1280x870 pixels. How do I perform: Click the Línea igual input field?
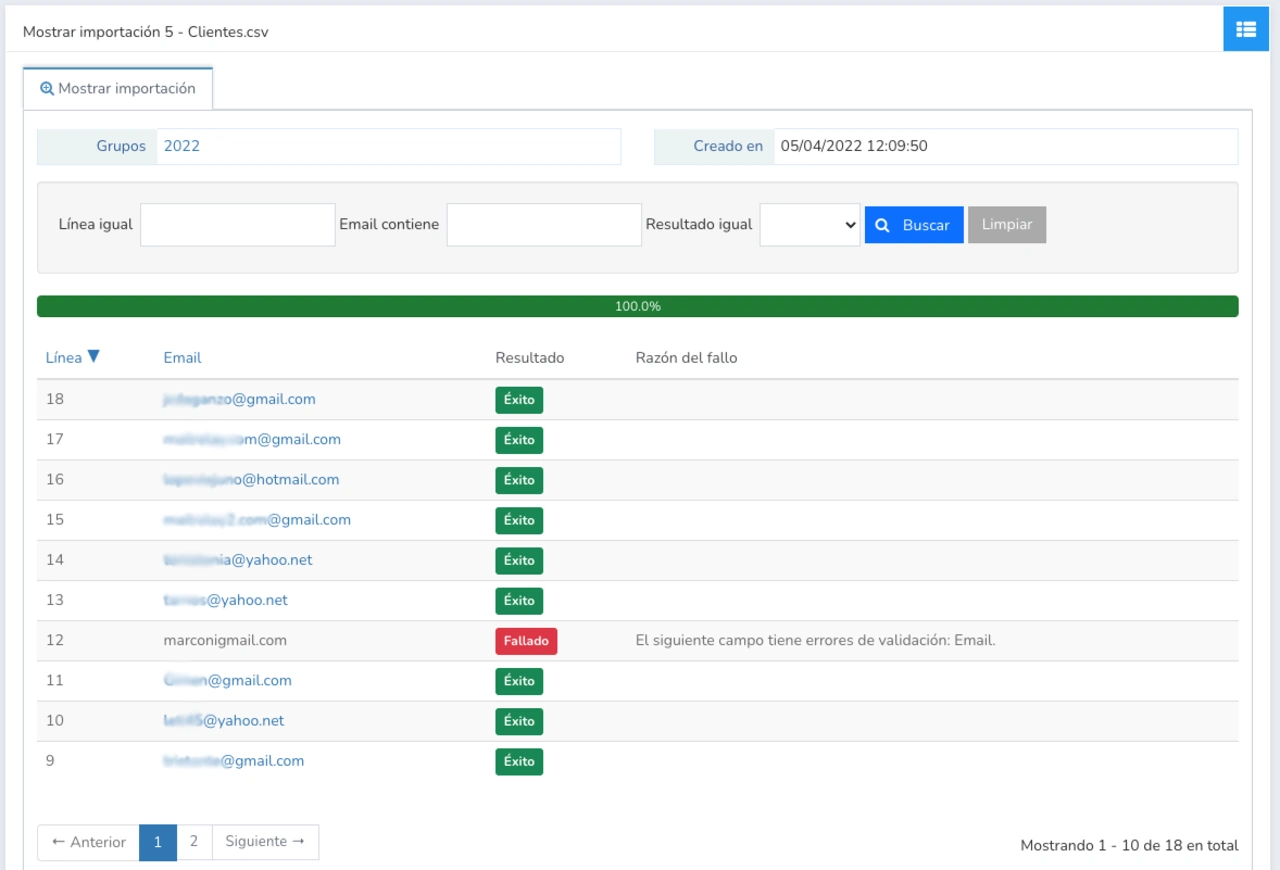[238, 225]
